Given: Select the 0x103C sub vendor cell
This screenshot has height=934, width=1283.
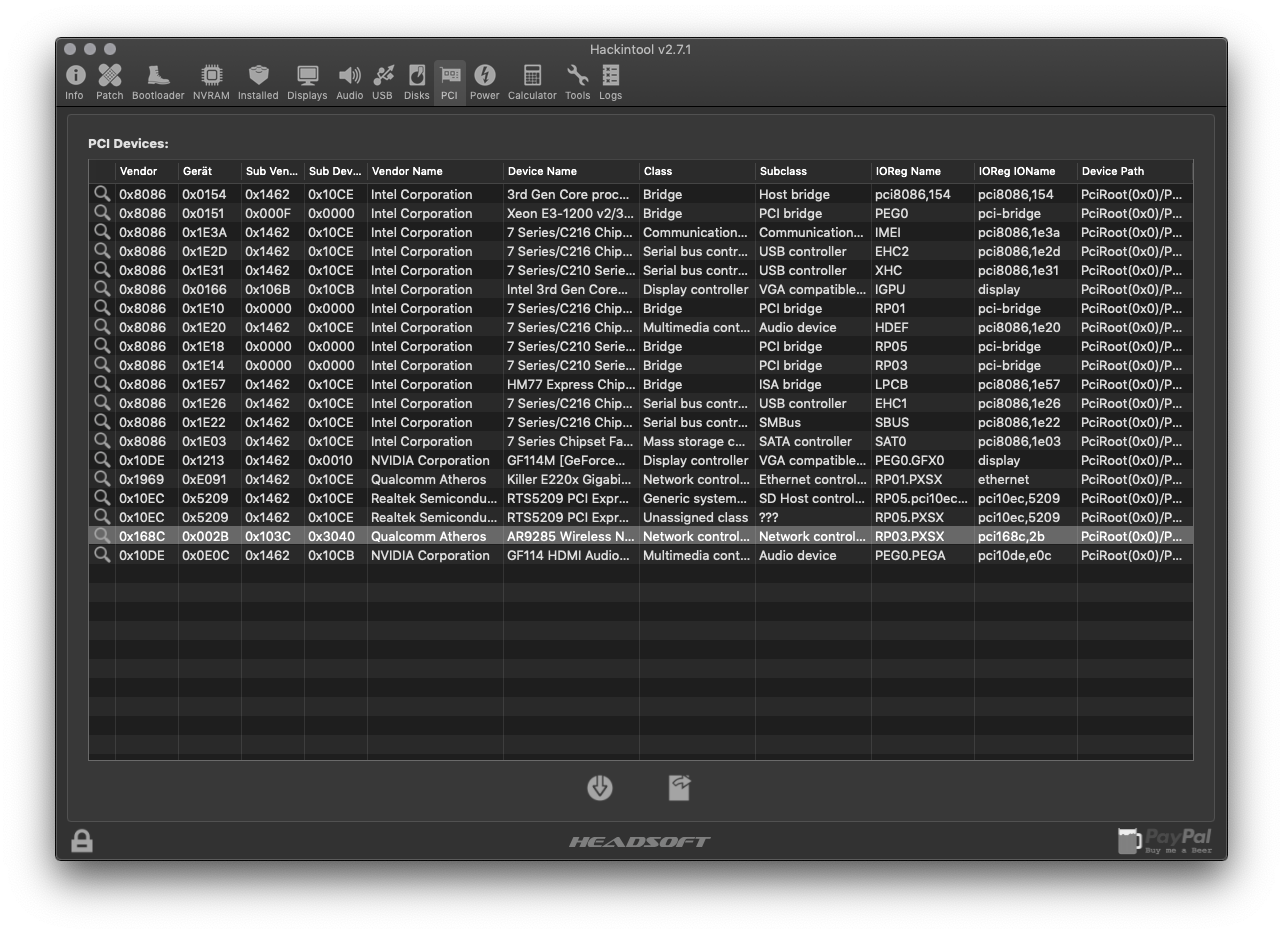Looking at the screenshot, I should [268, 536].
